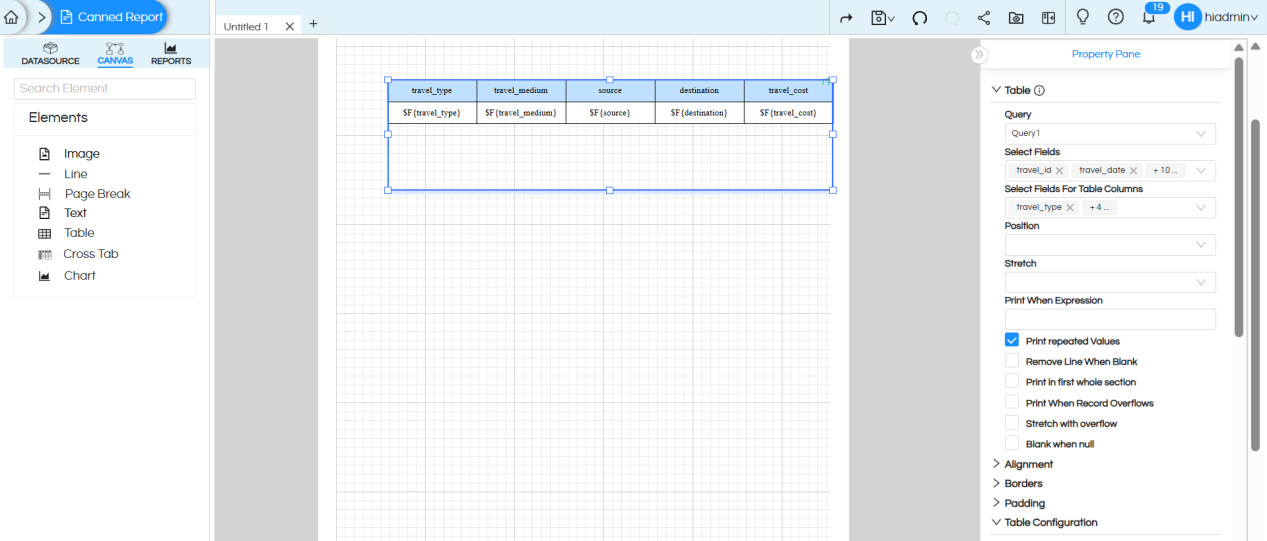Collapse the Table Configuration section
Image resolution: width=1267 pixels, height=541 pixels.
tap(1045, 523)
